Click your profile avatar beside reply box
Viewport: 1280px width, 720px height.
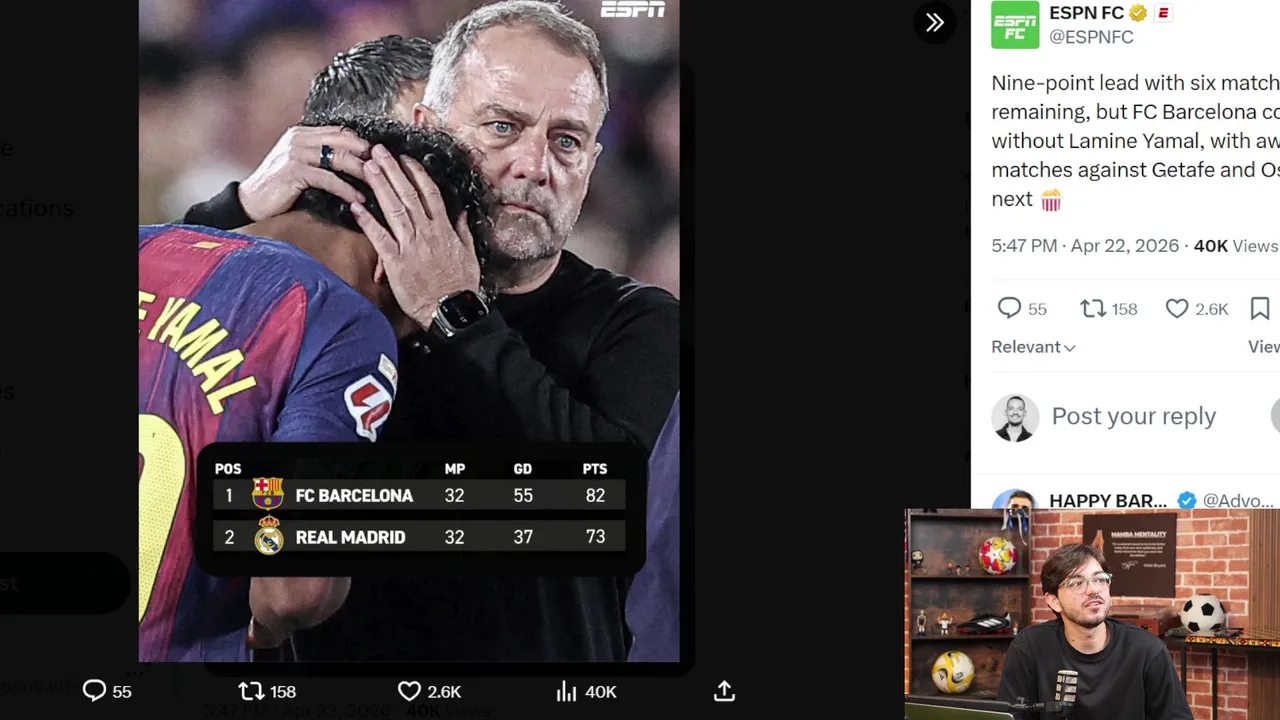tap(1015, 417)
